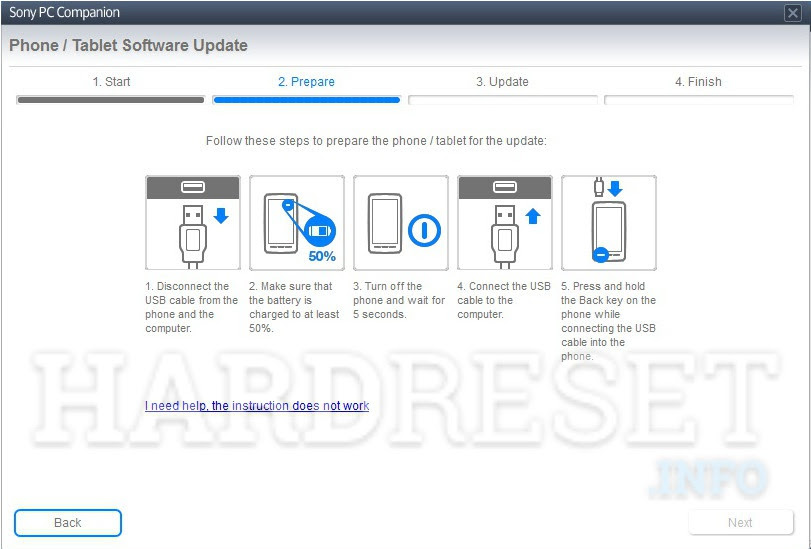Click the blue power button icon

pyautogui.click(x=424, y=230)
